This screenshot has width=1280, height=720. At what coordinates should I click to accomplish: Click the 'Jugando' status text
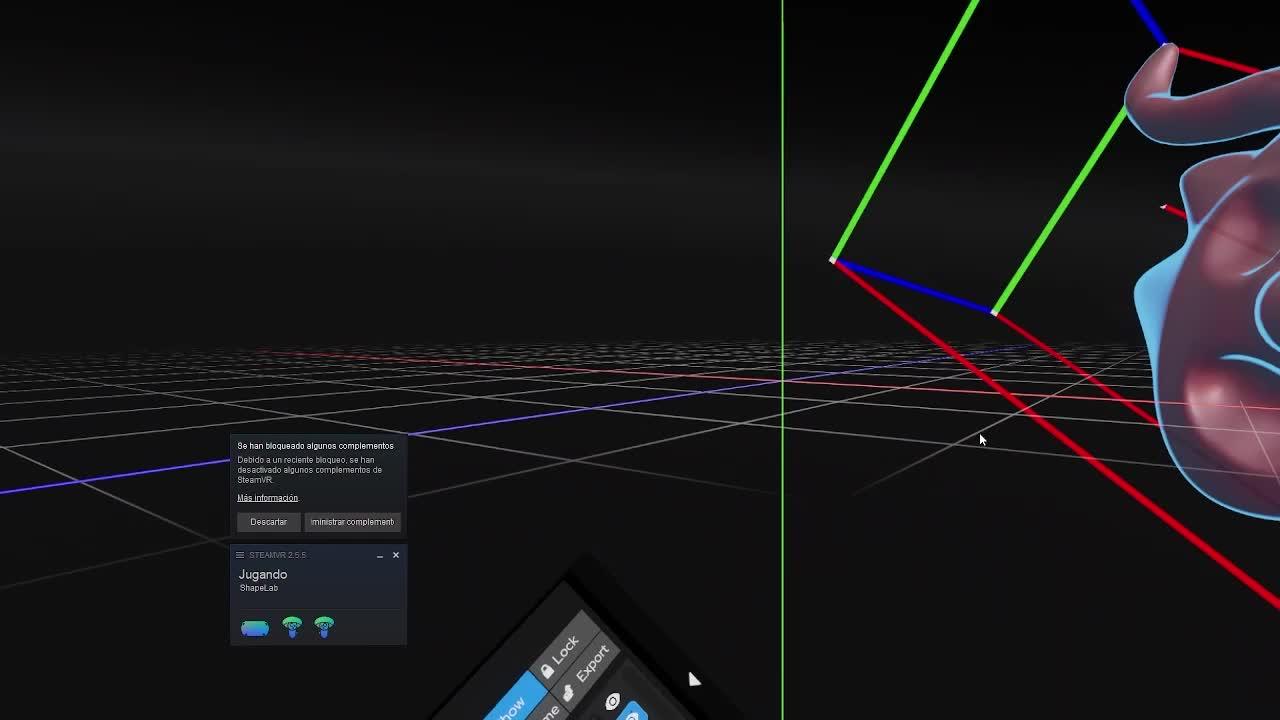263,575
